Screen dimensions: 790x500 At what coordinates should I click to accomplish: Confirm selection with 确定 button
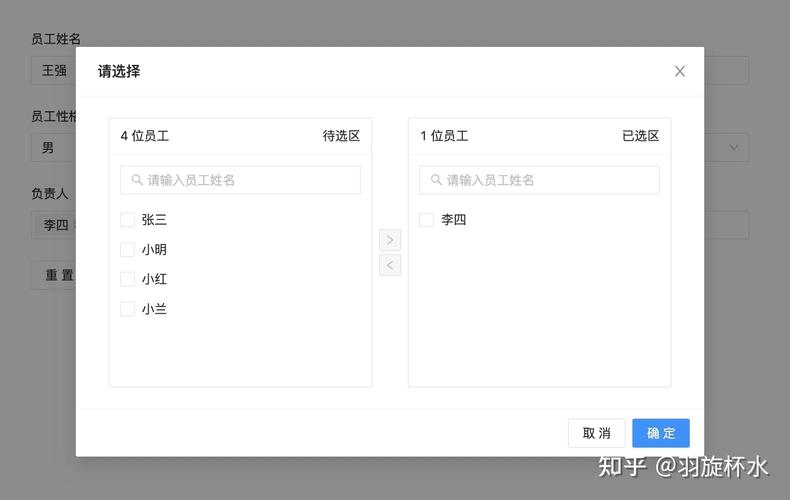pyautogui.click(x=661, y=433)
